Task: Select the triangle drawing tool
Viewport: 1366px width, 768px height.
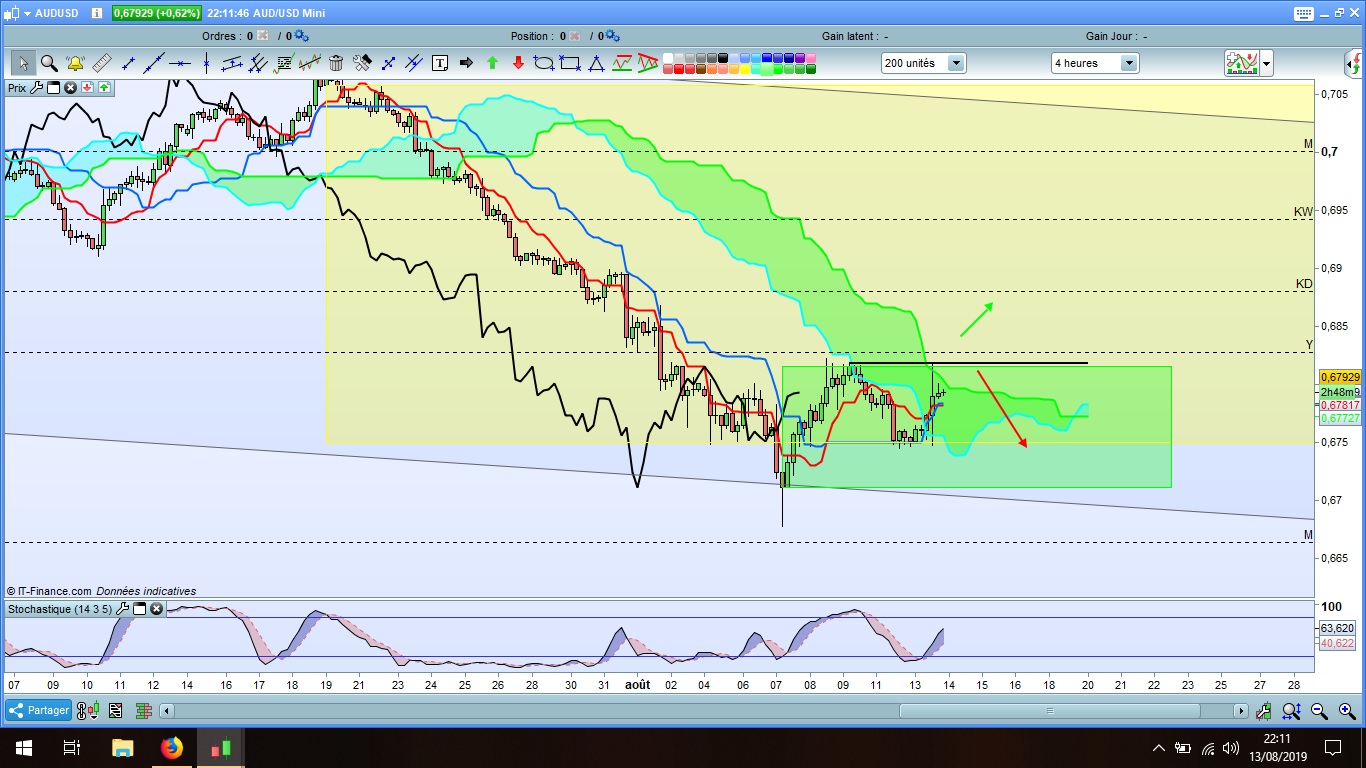Action: (x=596, y=63)
